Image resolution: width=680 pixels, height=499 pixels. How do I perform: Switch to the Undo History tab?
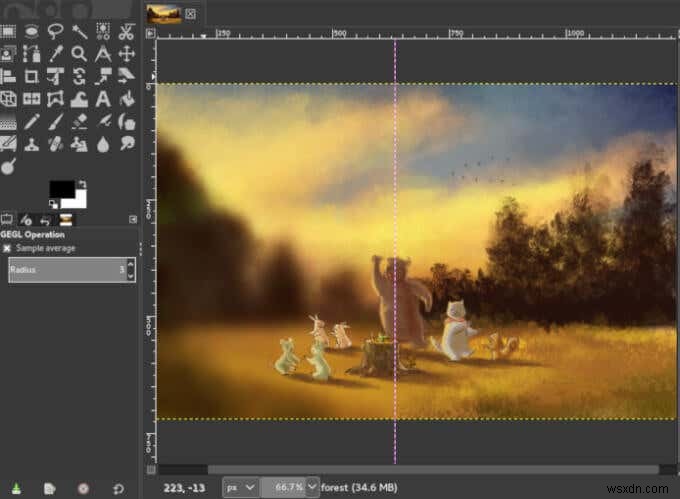(45, 220)
